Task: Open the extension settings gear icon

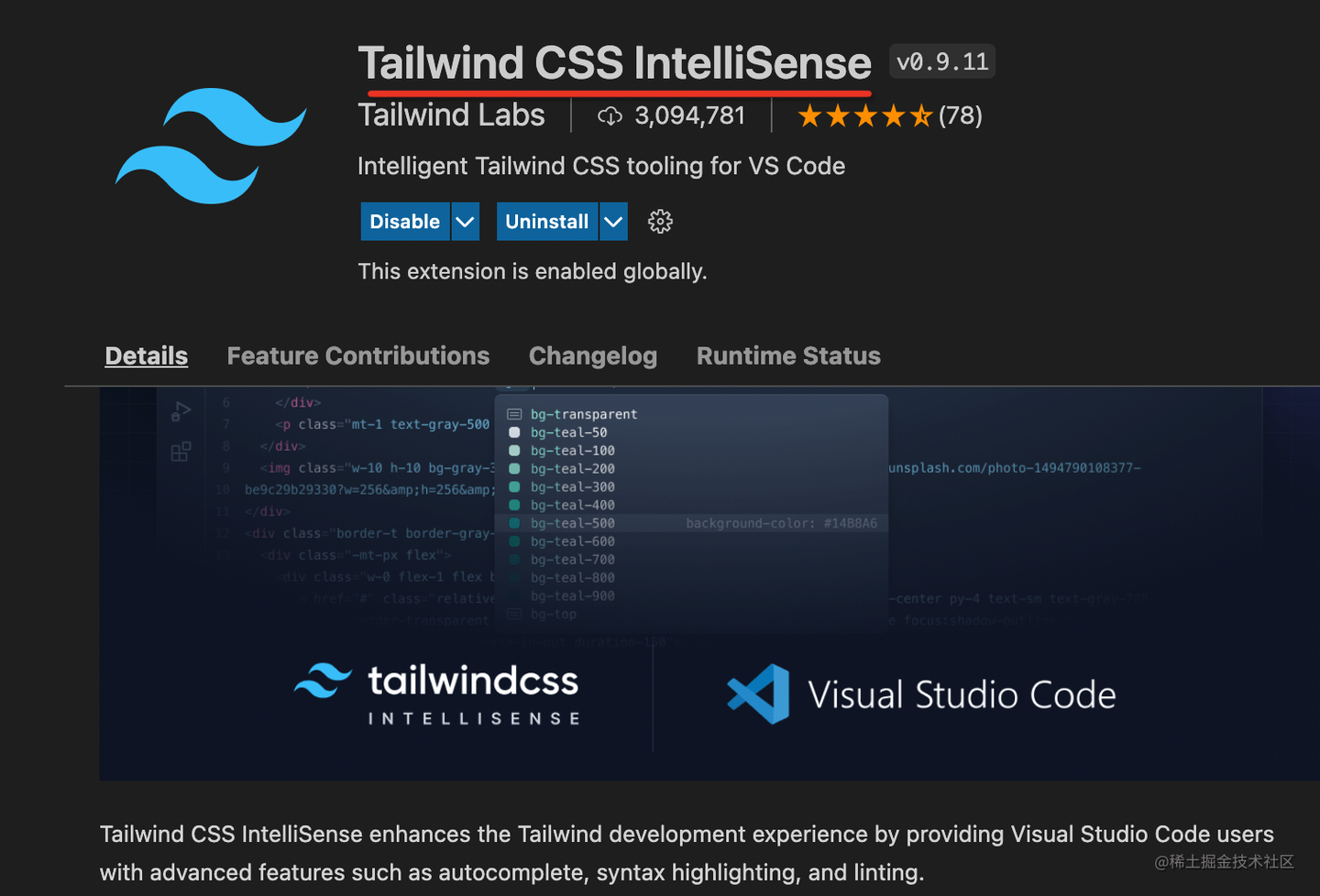Action: click(x=659, y=221)
